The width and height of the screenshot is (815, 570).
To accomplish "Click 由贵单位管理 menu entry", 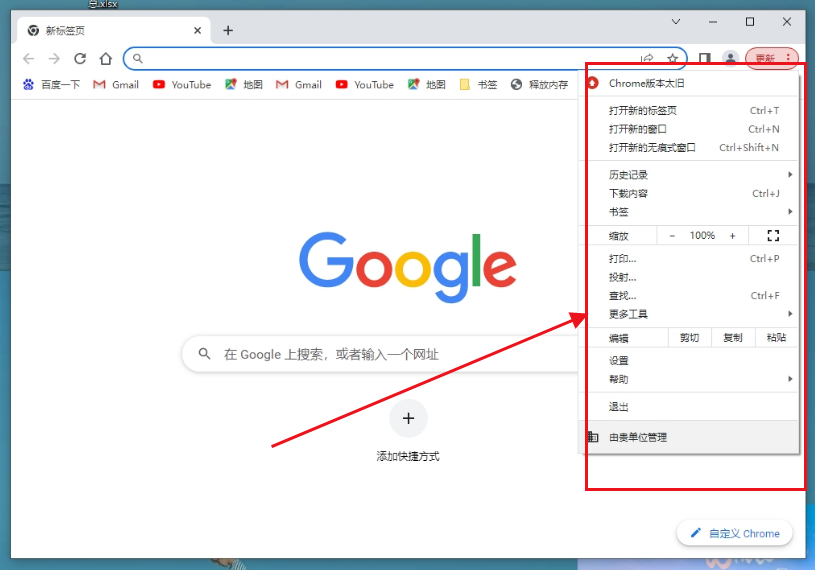I will point(688,437).
